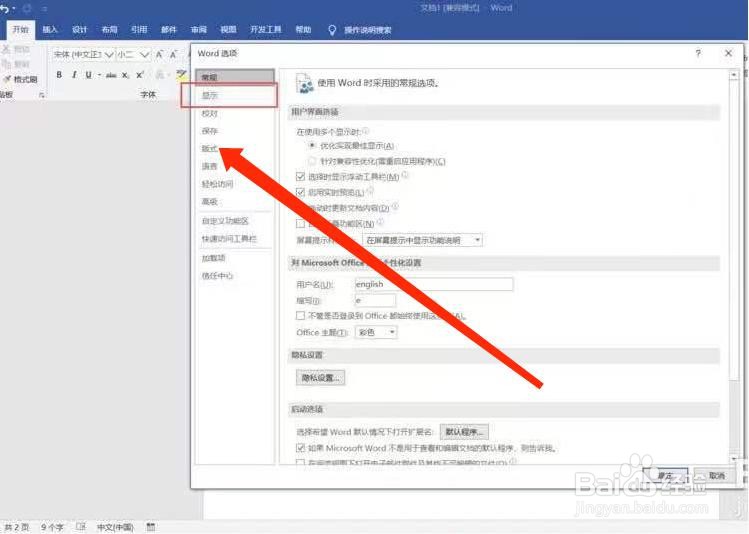749x534 pixels.
Task: Click the 默认程序... button
Action: 464,432
